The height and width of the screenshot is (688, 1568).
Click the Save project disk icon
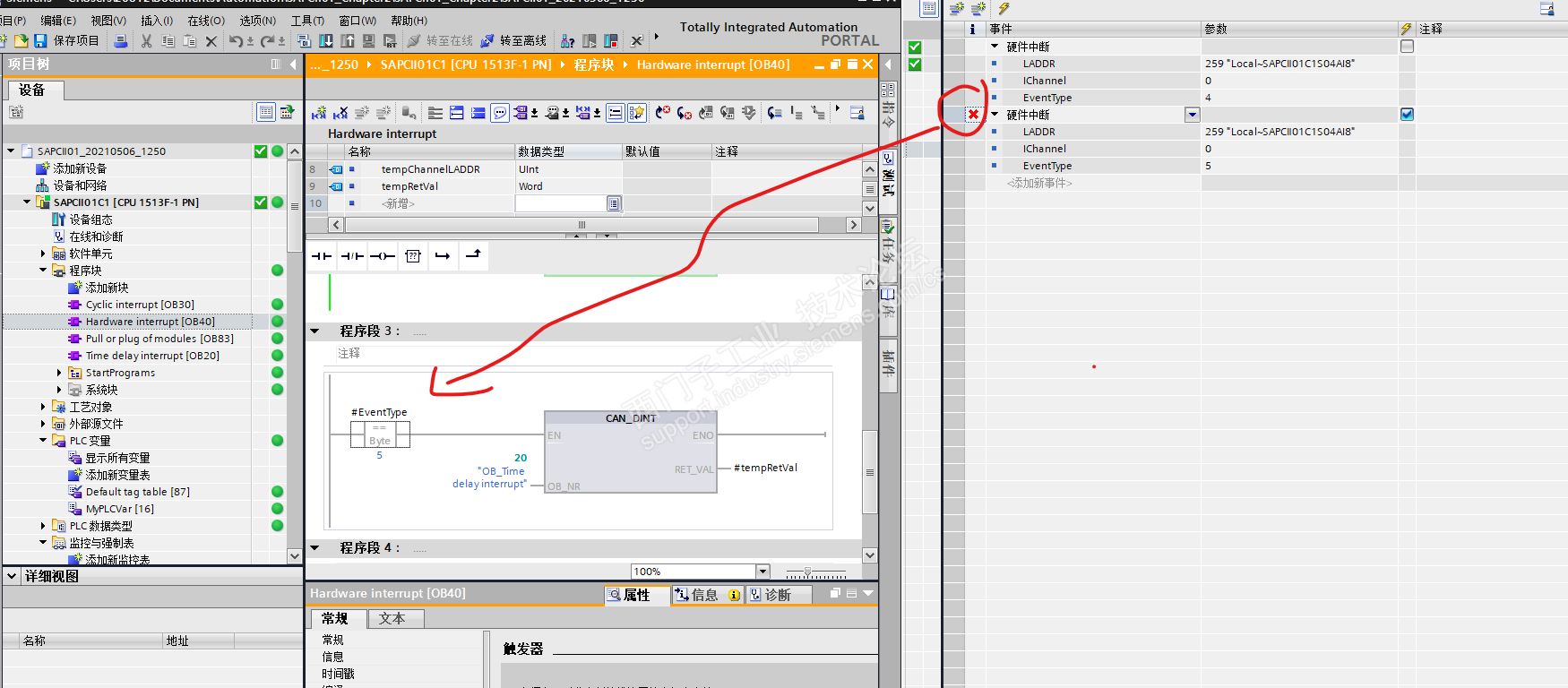point(40,40)
